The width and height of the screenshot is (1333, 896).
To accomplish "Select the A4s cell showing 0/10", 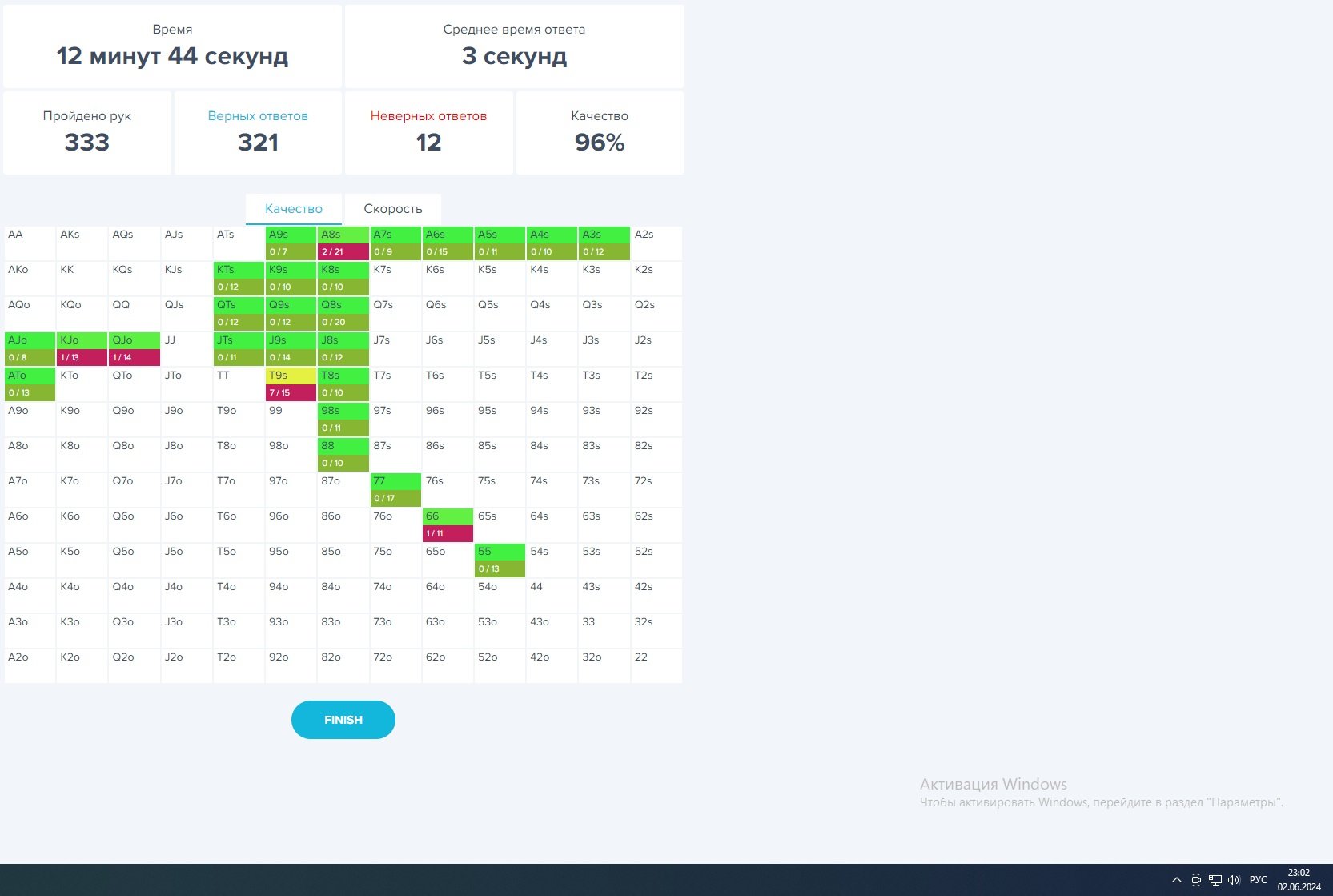I will (x=552, y=243).
